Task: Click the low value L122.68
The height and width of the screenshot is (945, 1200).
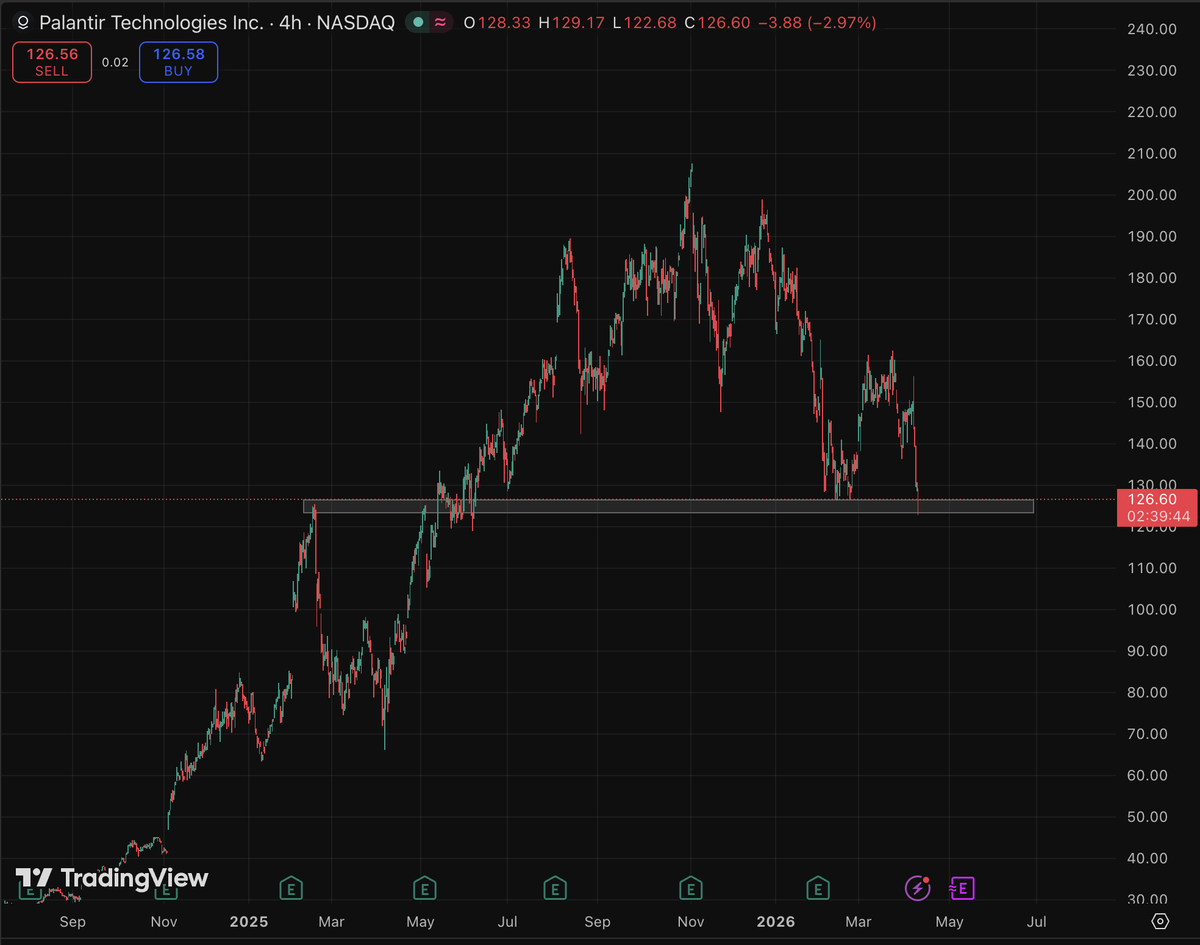Action: click(647, 22)
